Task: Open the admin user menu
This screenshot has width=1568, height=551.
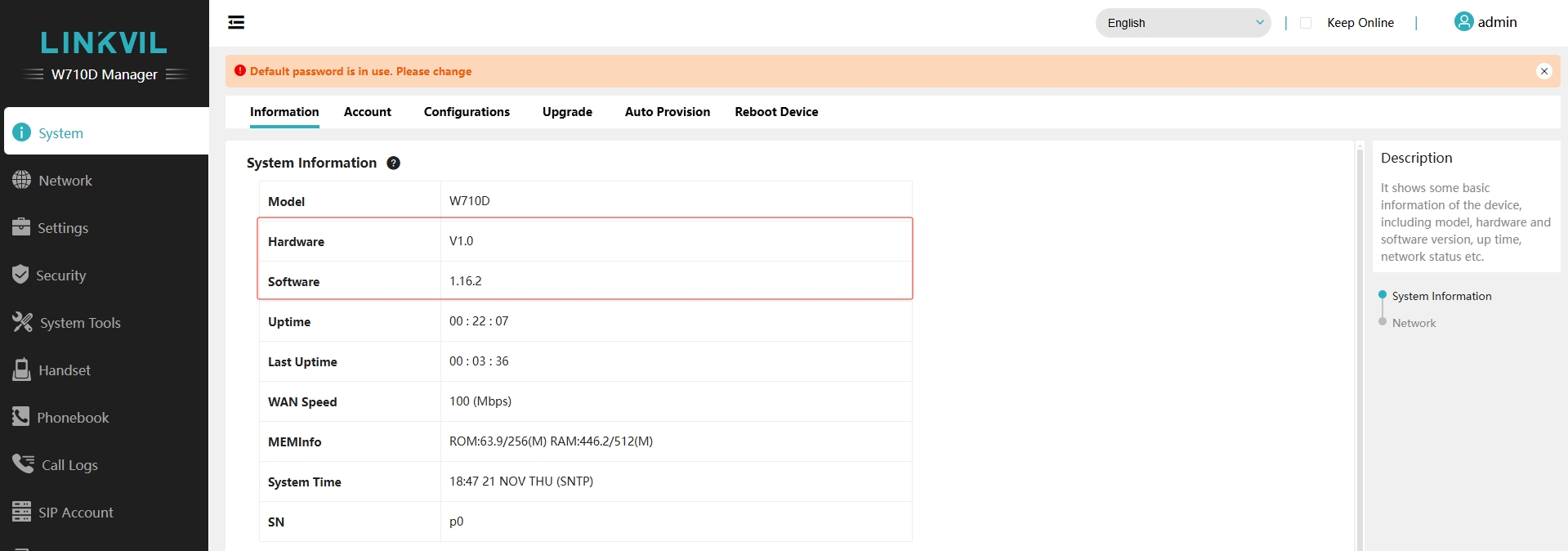Action: coord(1485,22)
